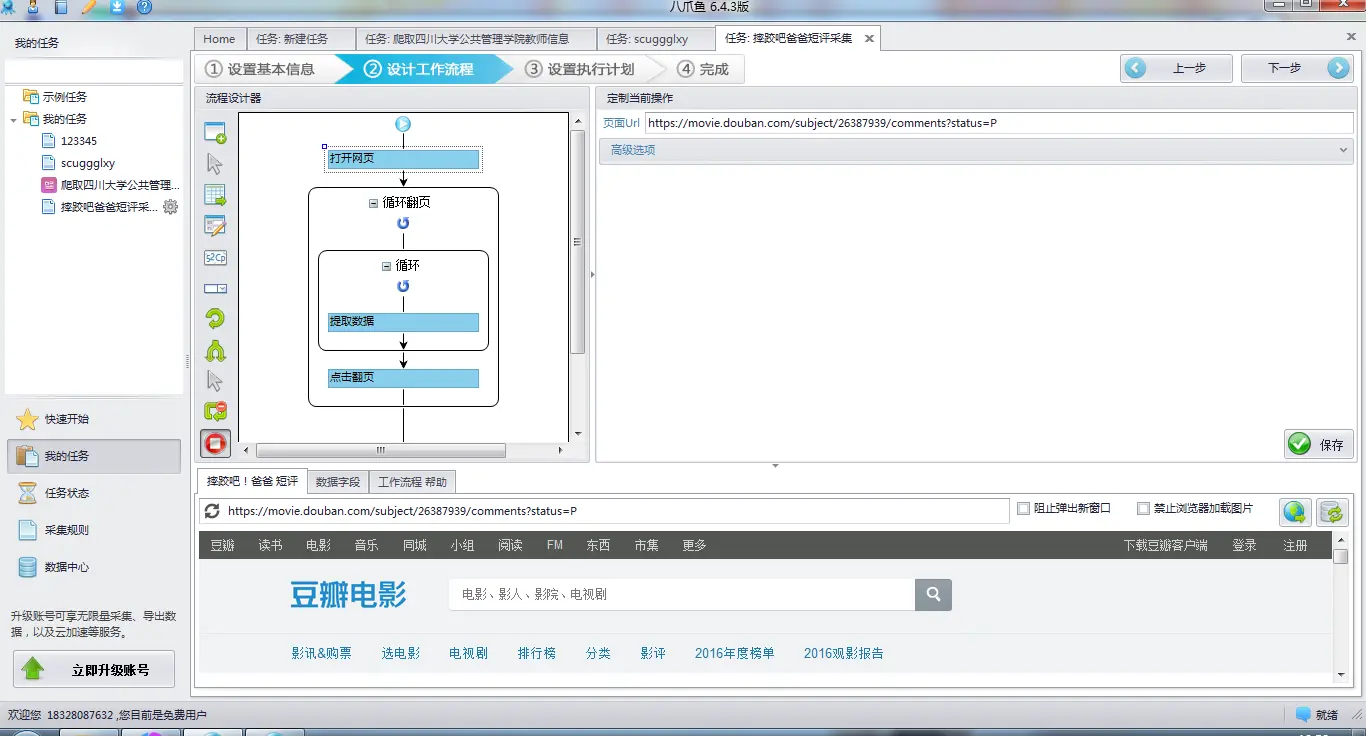Viewport: 1366px width, 736px height.
Task: Enable 禁止浏览器加载图片 checkbox
Action: click(x=1143, y=508)
